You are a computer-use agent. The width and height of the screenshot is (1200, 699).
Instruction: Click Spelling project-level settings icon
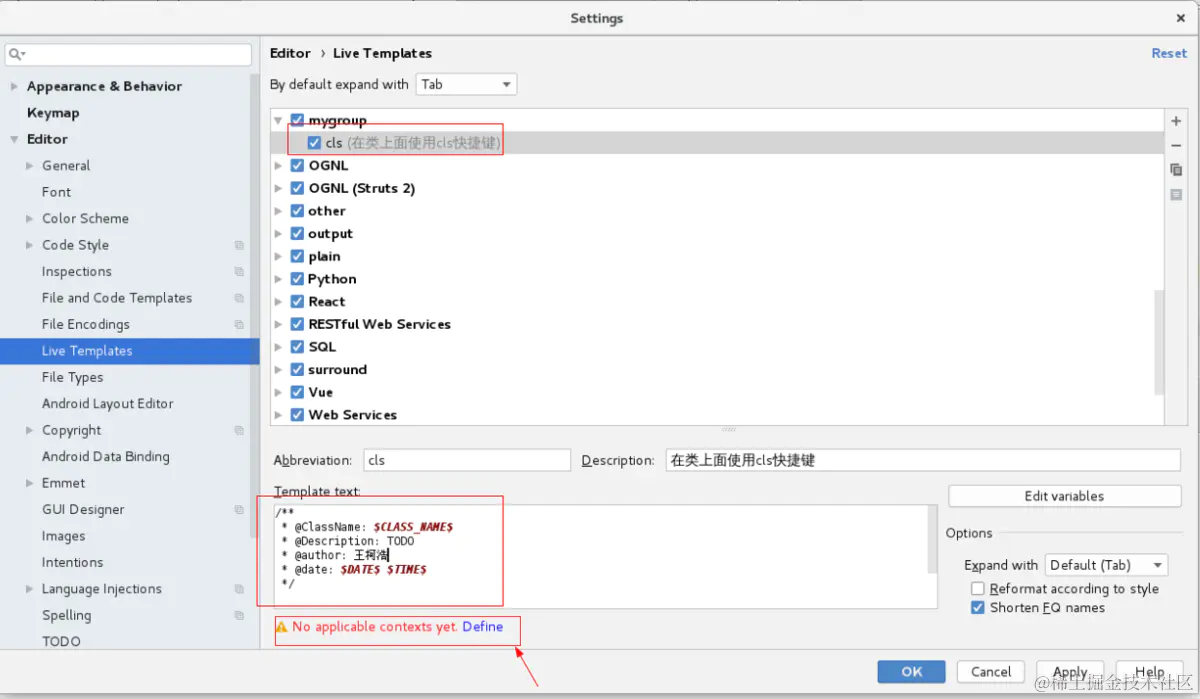[239, 616]
